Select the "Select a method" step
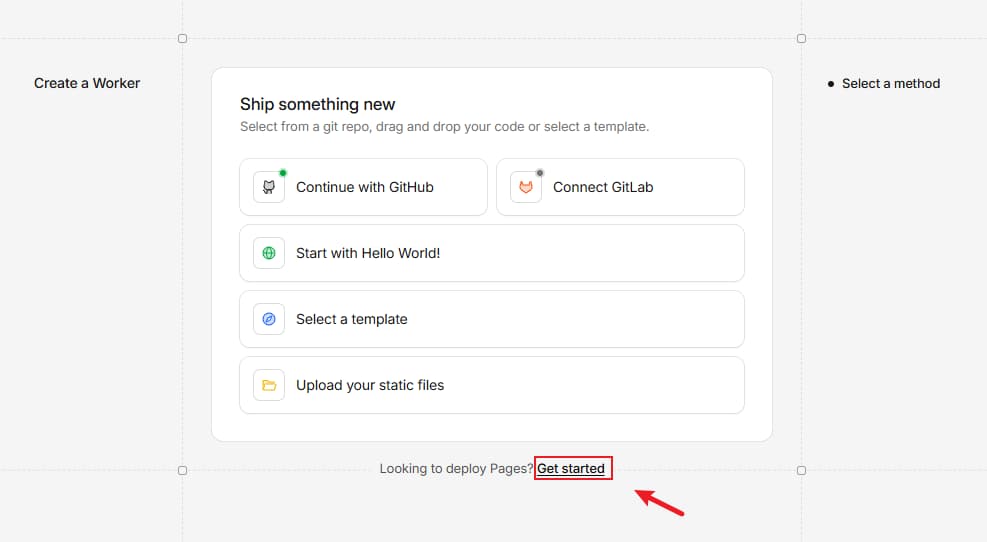Screen dimensions: 987x542 click(891, 84)
